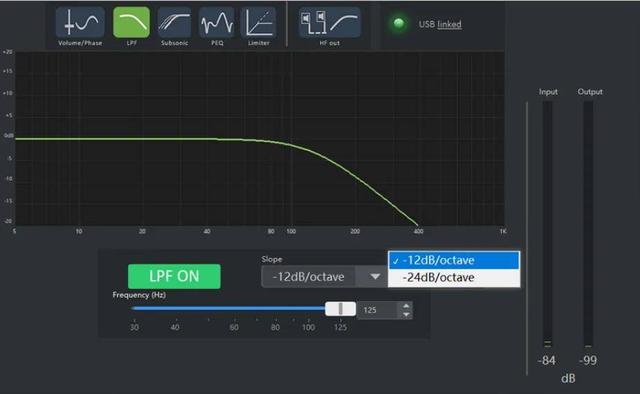Click the Output level meter bar

coord(588,224)
